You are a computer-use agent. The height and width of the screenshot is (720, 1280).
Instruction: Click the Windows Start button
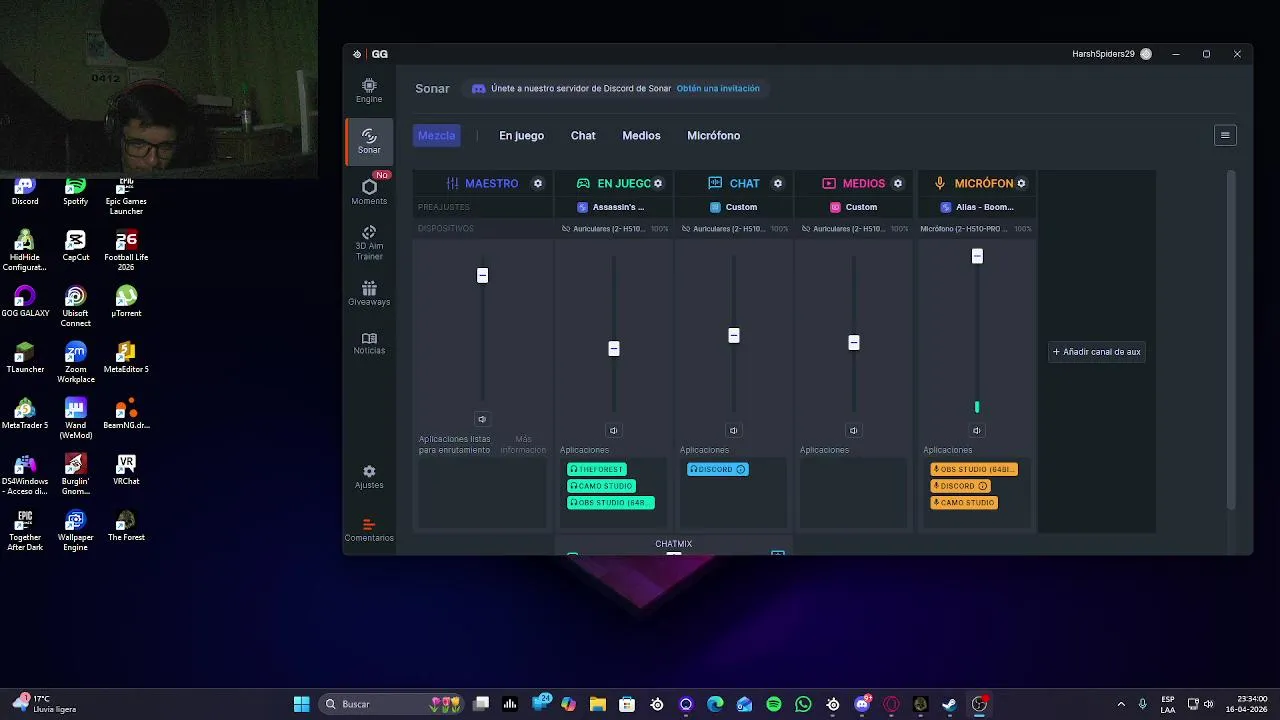pyautogui.click(x=301, y=704)
